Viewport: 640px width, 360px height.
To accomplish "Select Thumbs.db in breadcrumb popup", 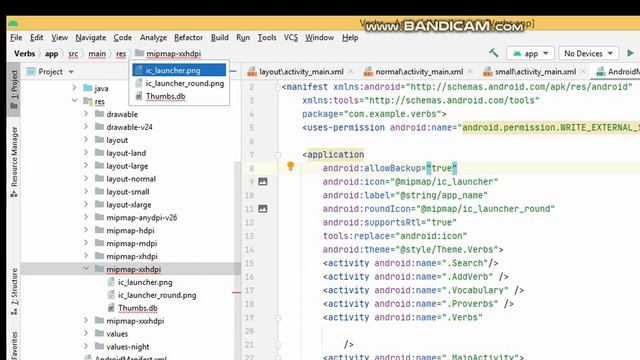I will pyautogui.click(x=179, y=96).
